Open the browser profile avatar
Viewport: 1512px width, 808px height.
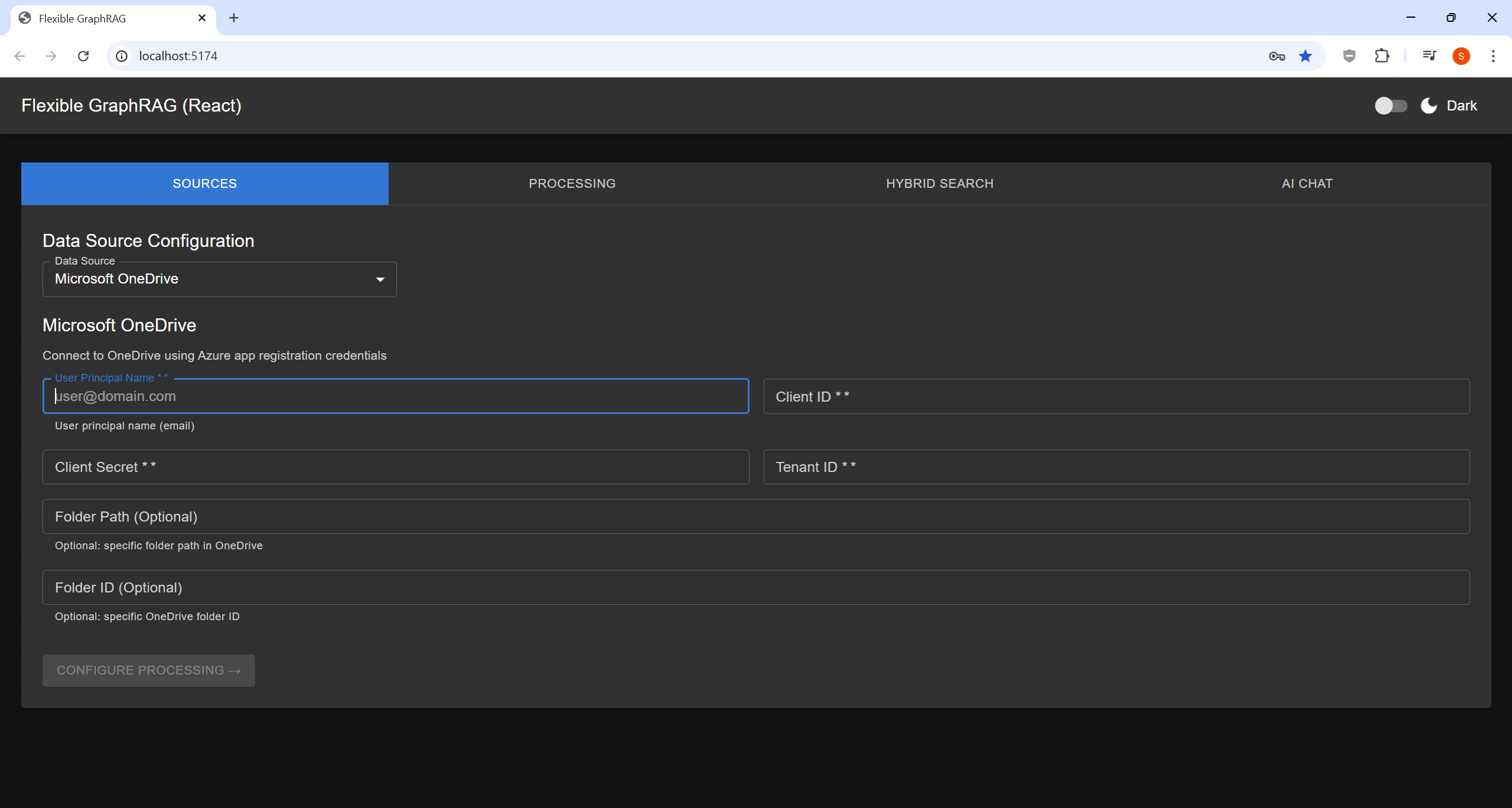[1461, 56]
